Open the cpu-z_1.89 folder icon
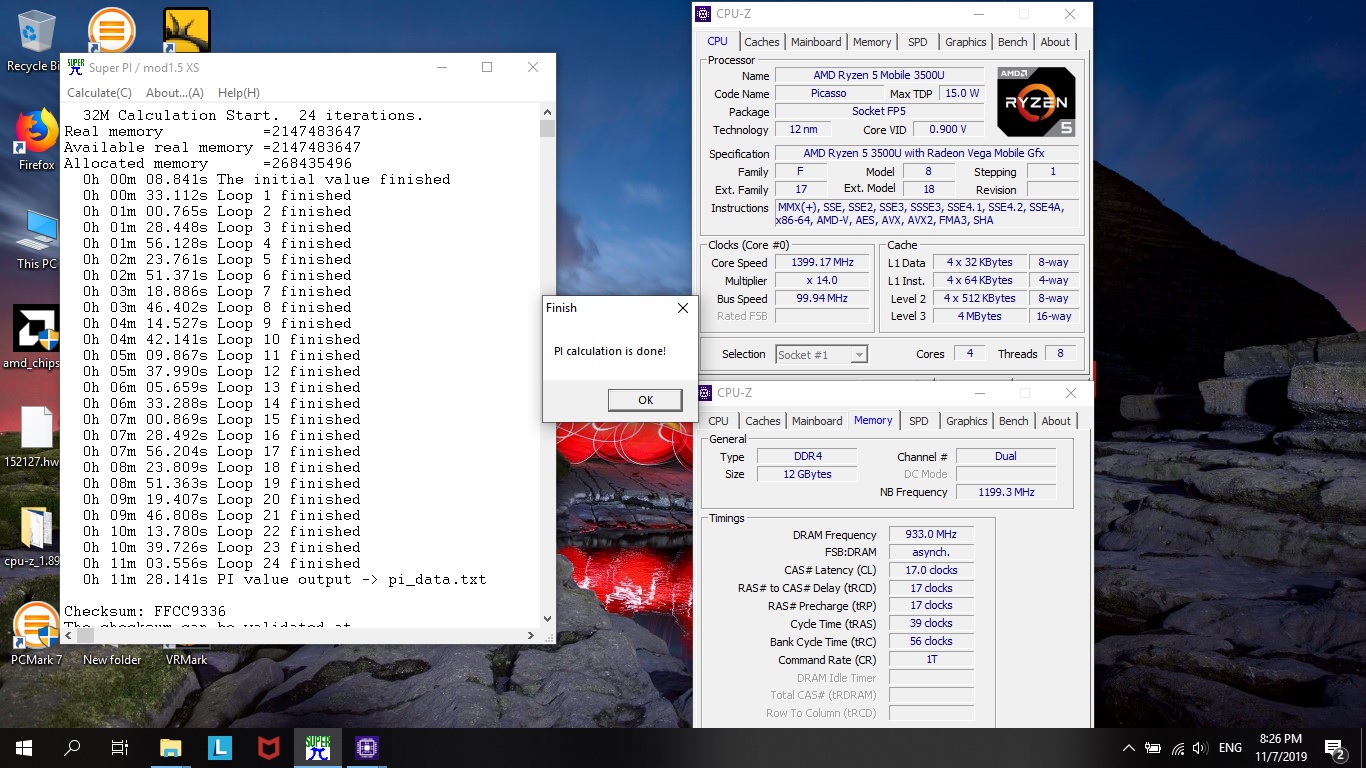Screen dimensions: 1366x768 [36, 527]
